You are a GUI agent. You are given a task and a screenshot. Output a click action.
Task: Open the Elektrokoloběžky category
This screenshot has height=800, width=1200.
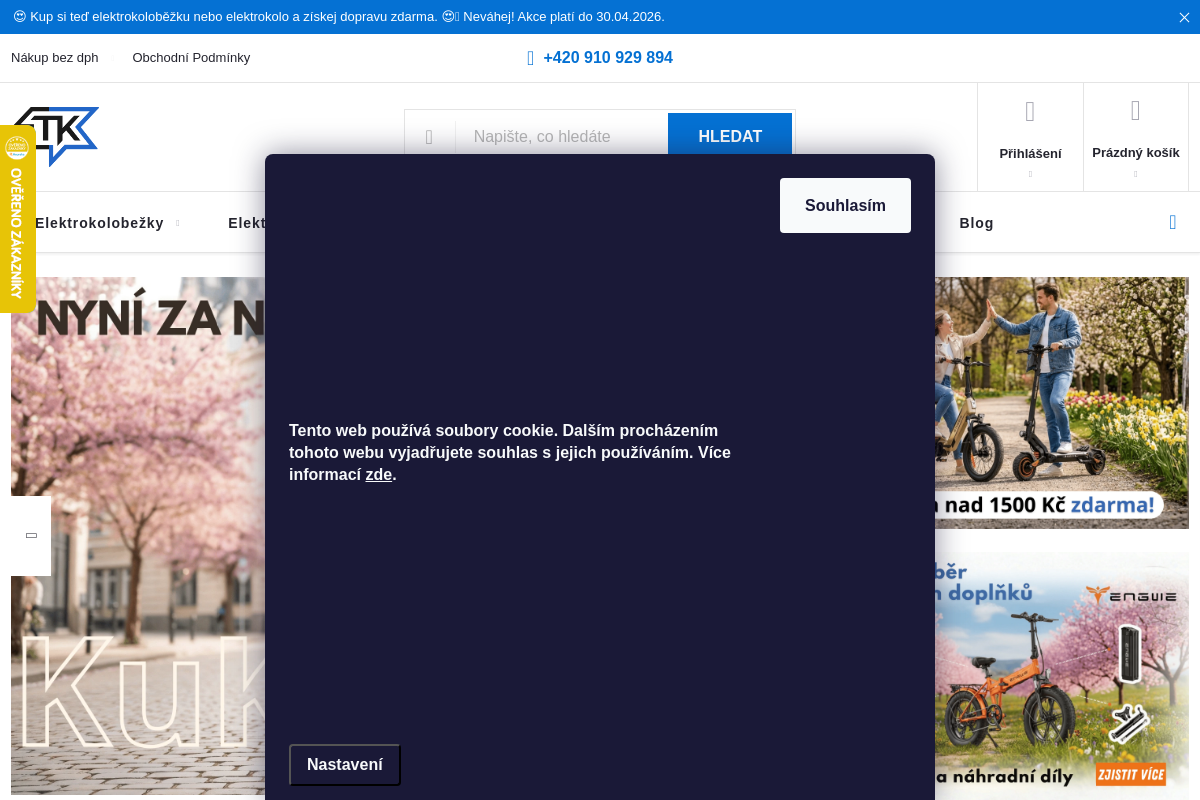(99, 223)
